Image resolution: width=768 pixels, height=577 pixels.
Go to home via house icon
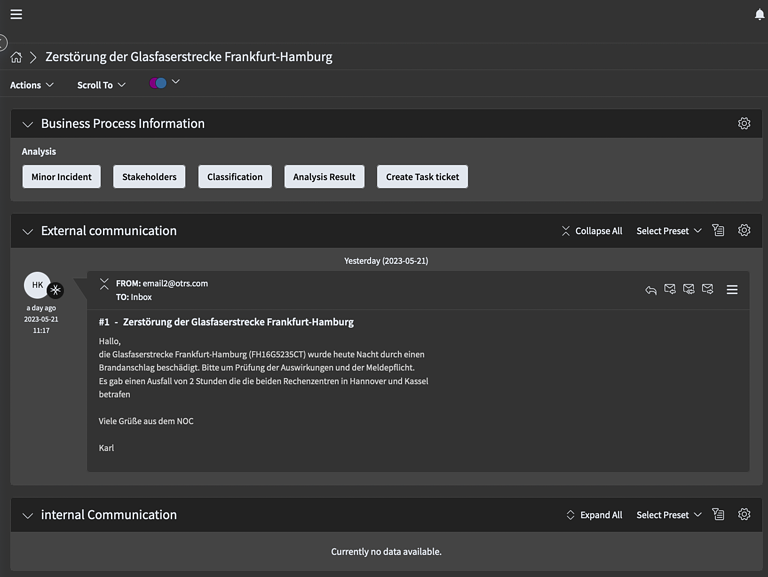(x=16, y=57)
